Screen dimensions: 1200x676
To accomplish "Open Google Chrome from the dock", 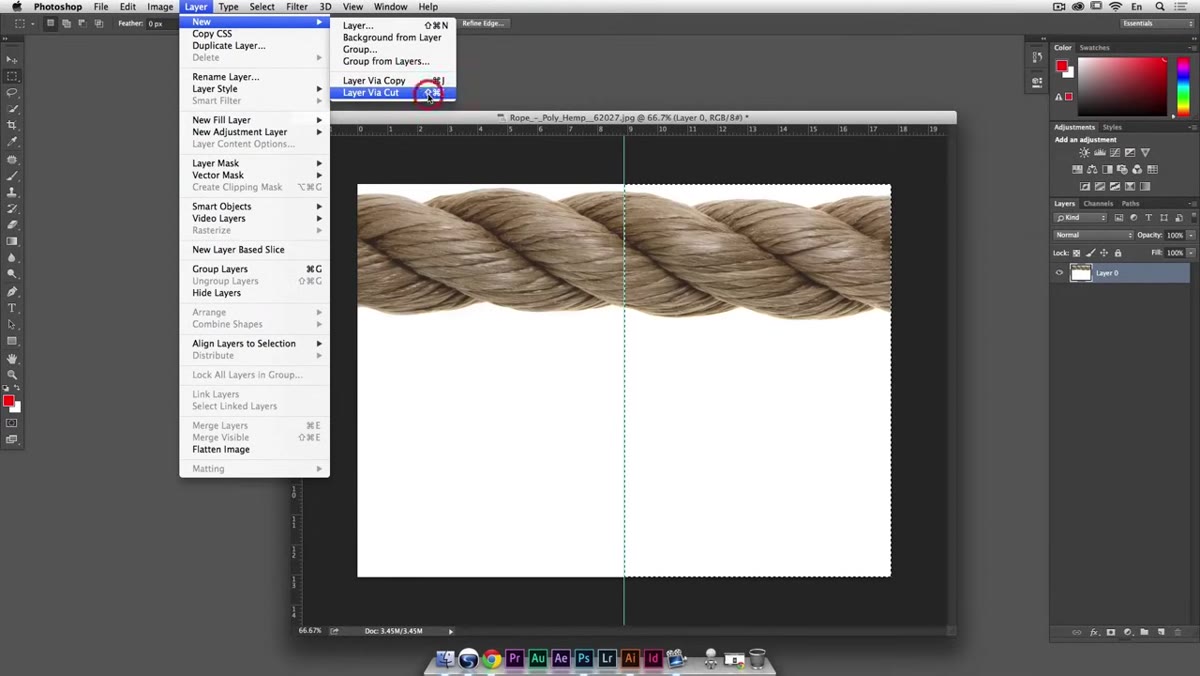I will [492, 658].
